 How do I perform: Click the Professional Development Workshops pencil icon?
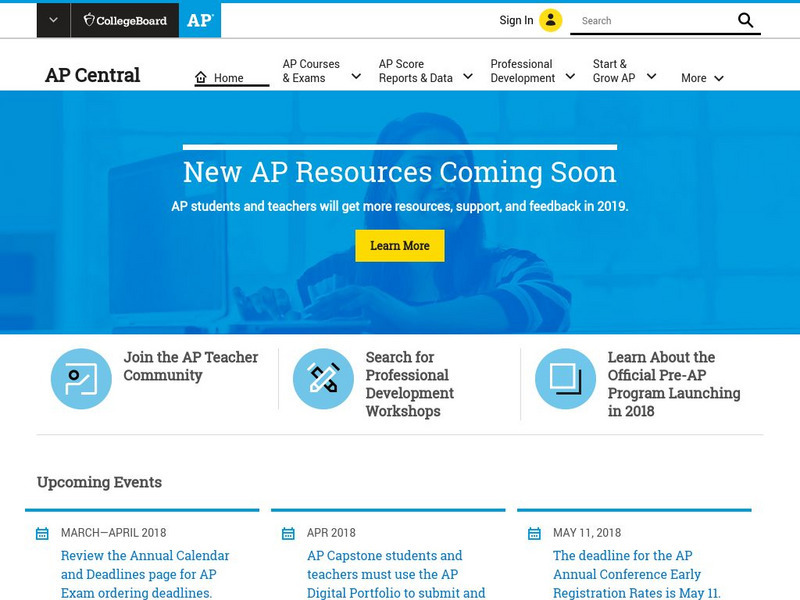click(x=323, y=379)
